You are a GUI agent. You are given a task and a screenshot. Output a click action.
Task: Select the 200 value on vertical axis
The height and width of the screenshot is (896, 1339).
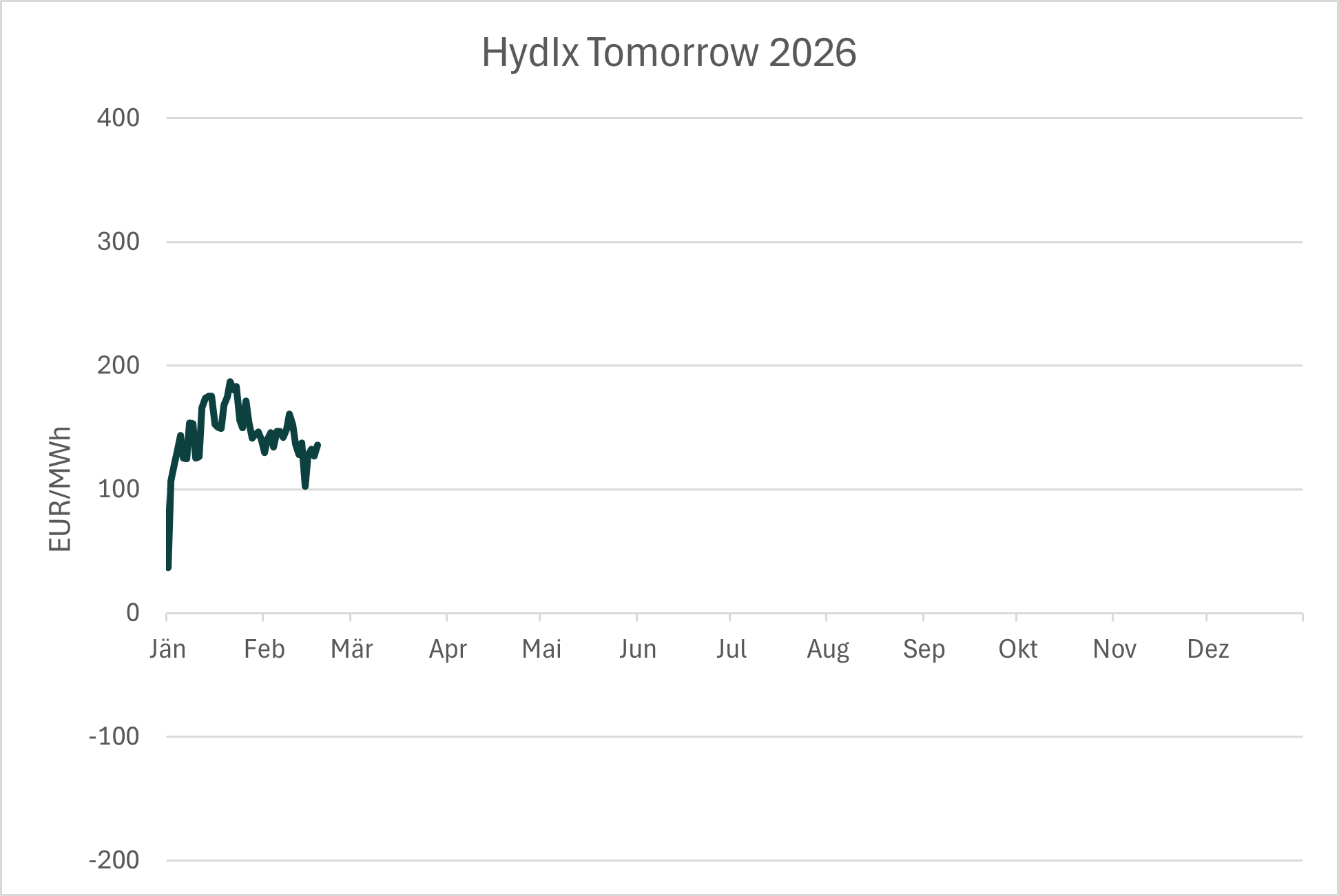(118, 365)
